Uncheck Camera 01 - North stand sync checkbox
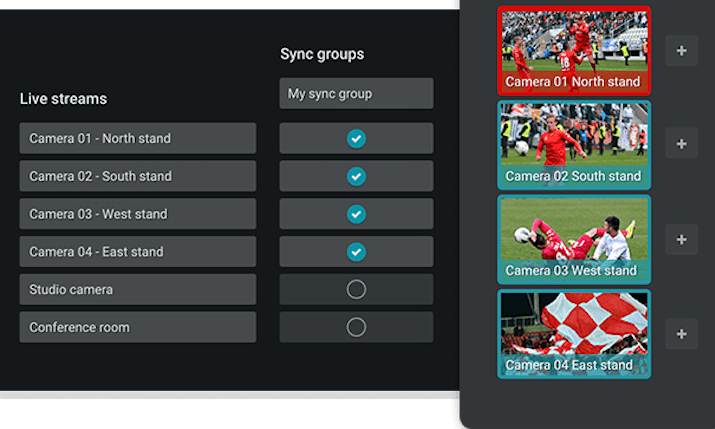Screen dimensions: 715x429 [356, 139]
